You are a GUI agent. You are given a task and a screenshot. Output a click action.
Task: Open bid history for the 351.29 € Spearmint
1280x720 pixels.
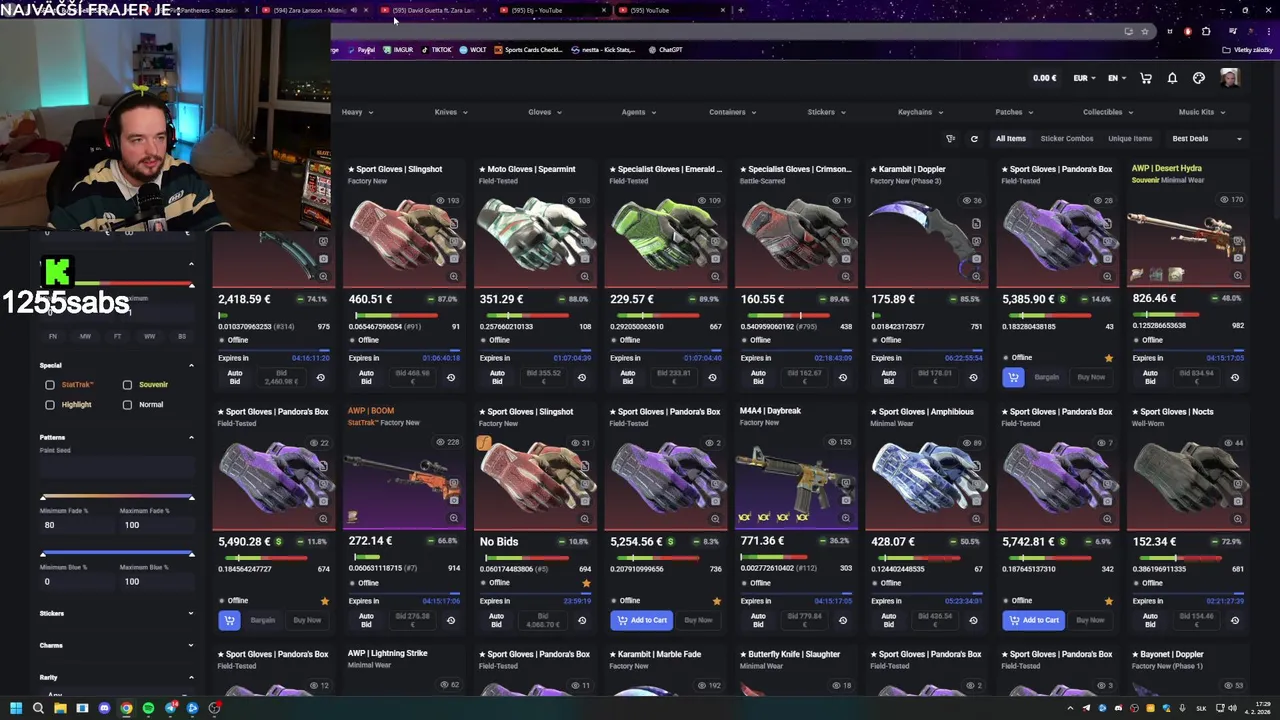point(582,377)
